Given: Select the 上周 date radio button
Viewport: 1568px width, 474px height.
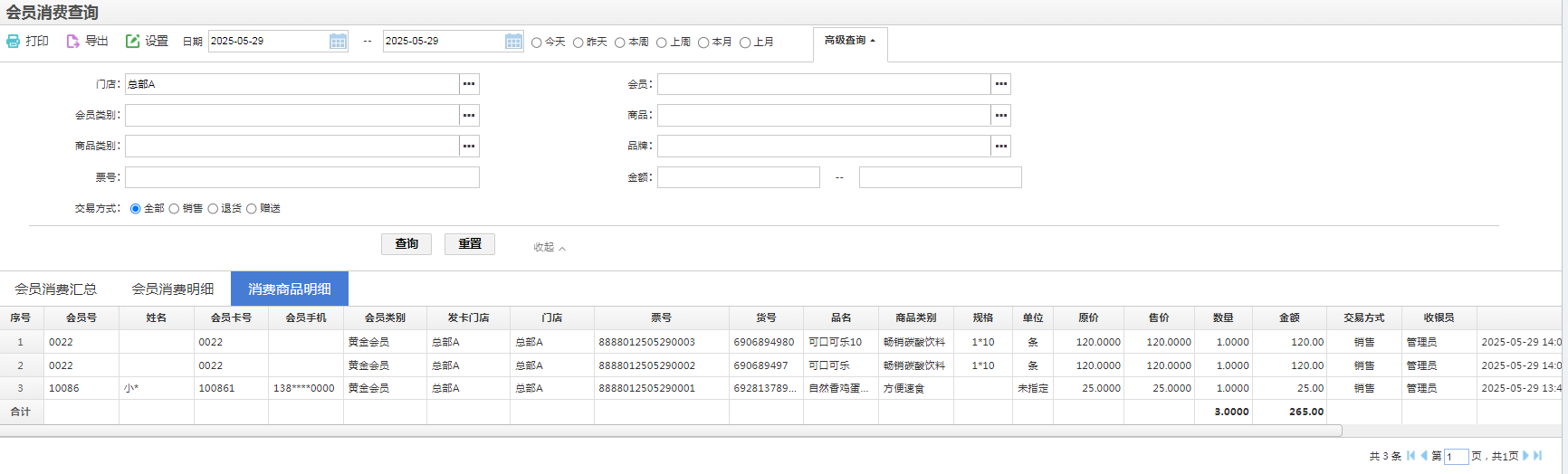Looking at the screenshot, I should pos(662,43).
